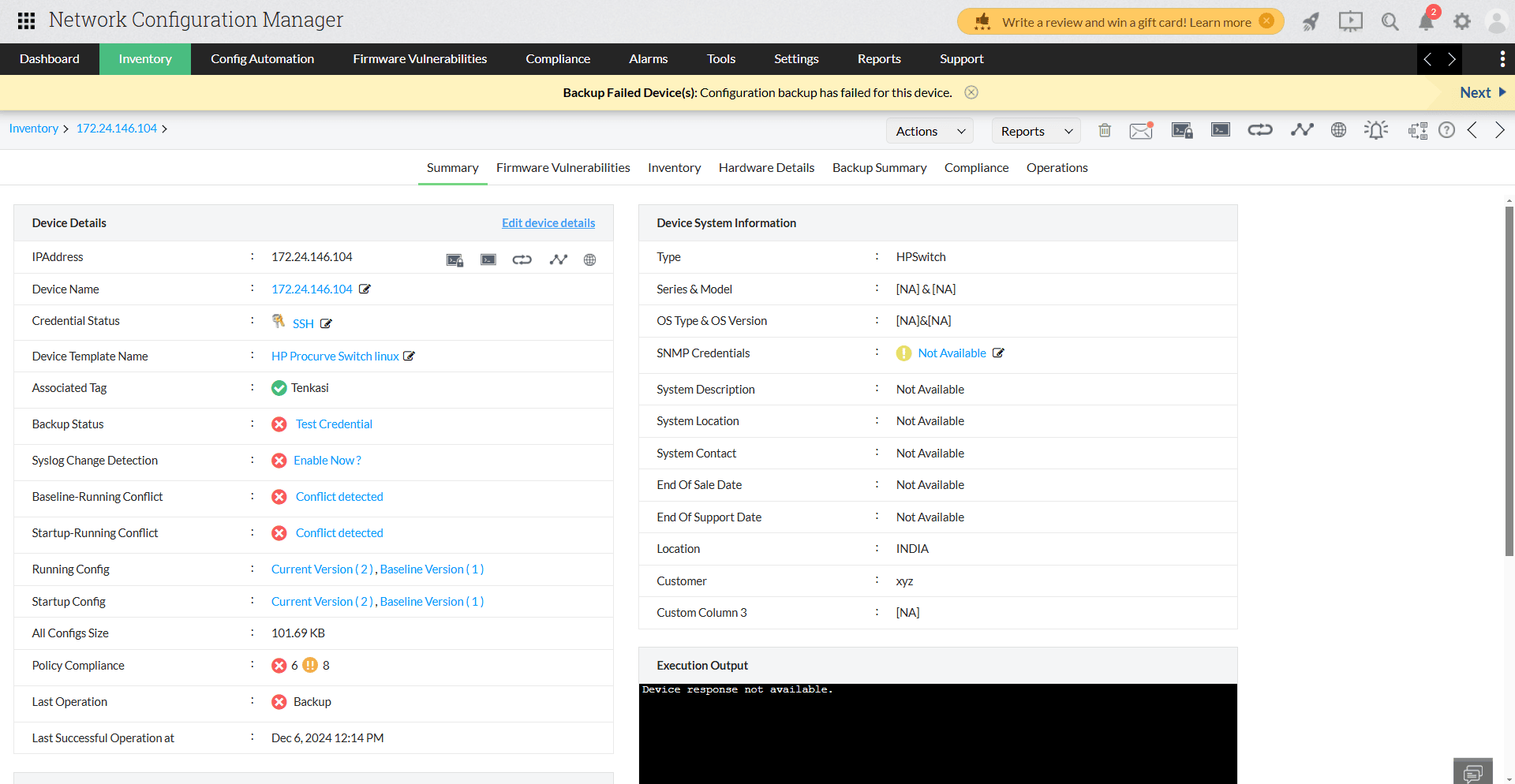Click the alarm bell icon in toolbar
This screenshot has height=784, width=1515.
[1376, 129]
